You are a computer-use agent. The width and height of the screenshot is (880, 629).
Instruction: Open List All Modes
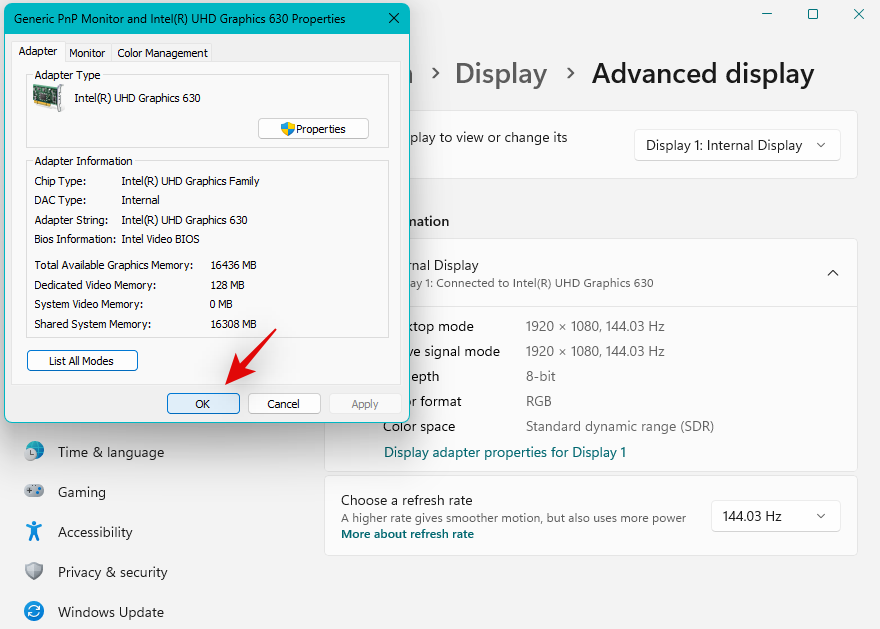(82, 360)
